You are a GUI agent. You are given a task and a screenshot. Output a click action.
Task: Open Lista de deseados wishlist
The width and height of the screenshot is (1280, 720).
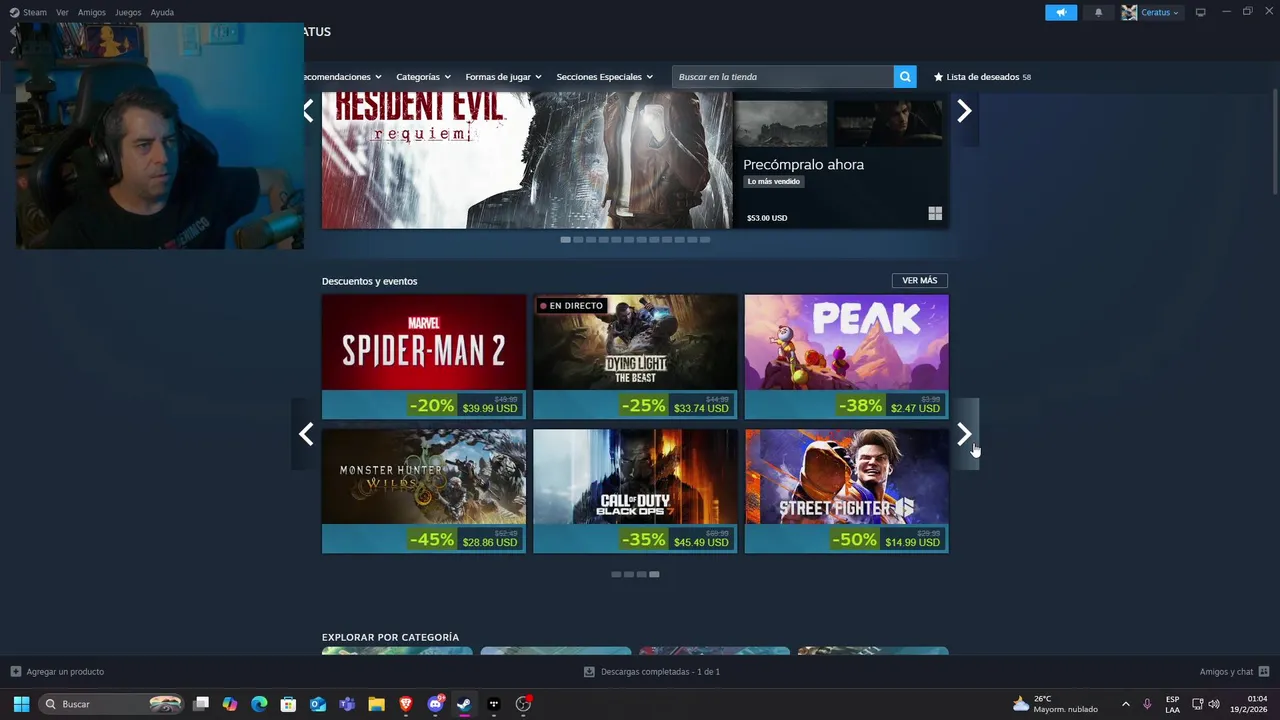[x=982, y=77]
